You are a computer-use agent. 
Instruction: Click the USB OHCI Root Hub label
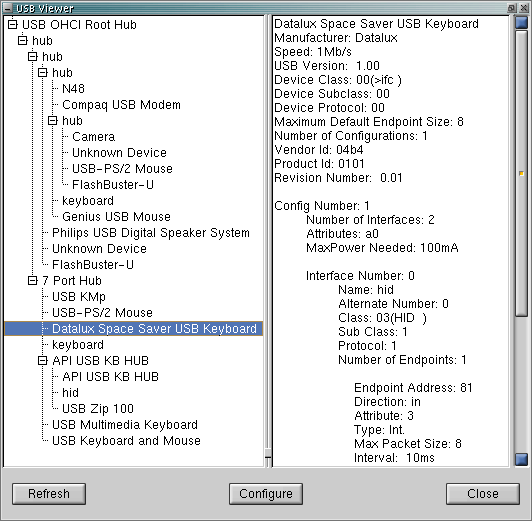pyautogui.click(x=79, y=24)
